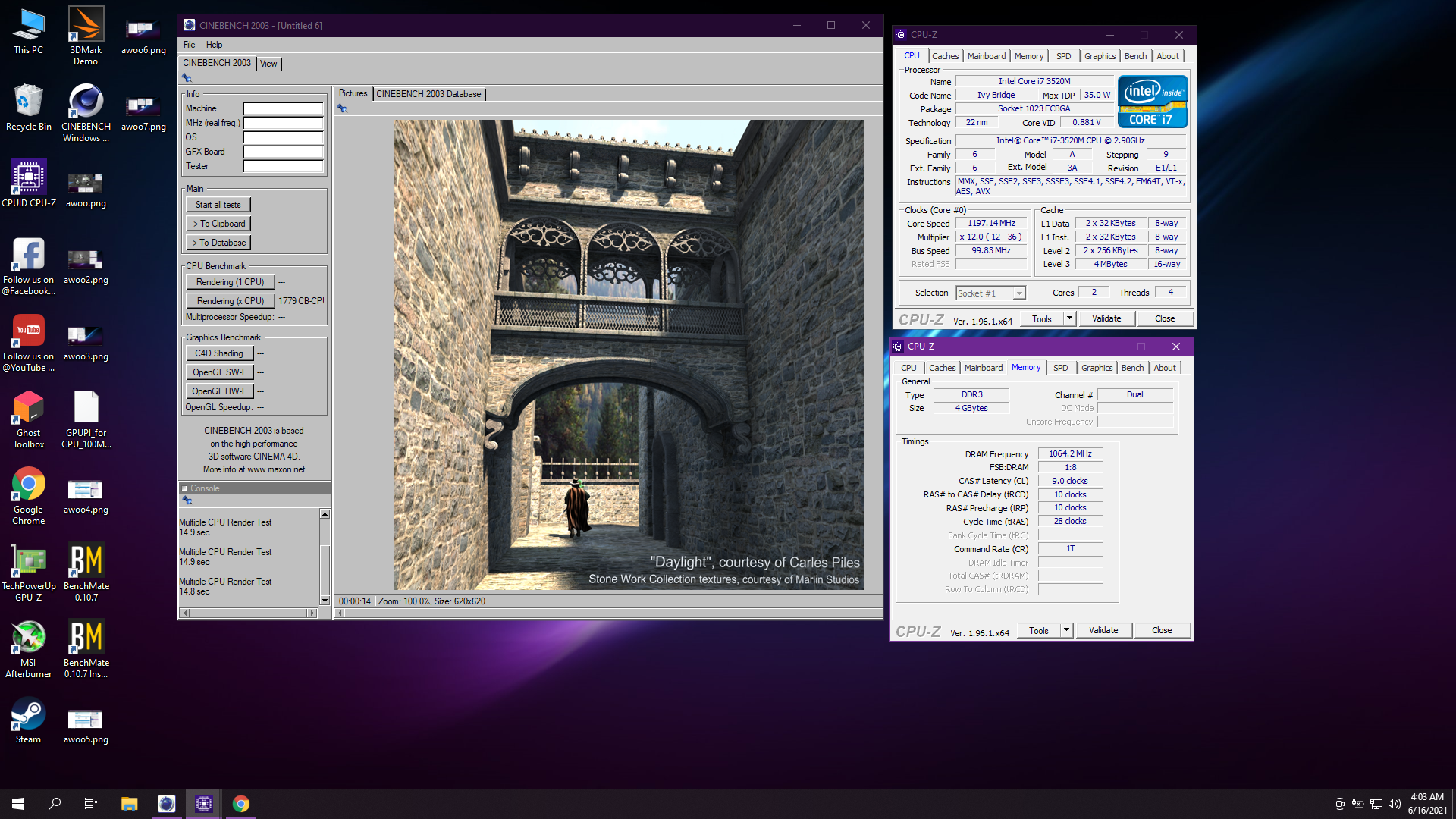The image size is (1456, 819).
Task: Open SPD tab in lower CPU-Z window
Action: coord(1060,368)
